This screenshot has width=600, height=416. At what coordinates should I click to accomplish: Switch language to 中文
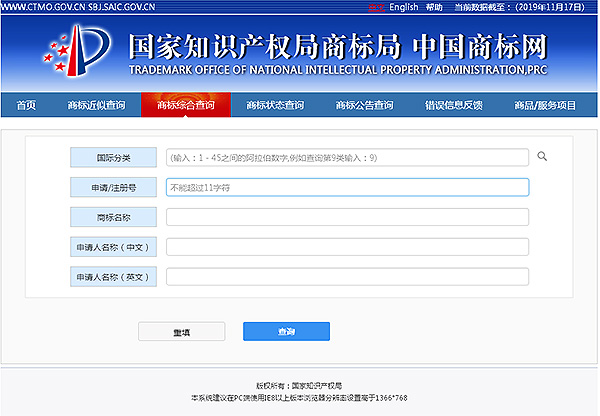[377, 7]
